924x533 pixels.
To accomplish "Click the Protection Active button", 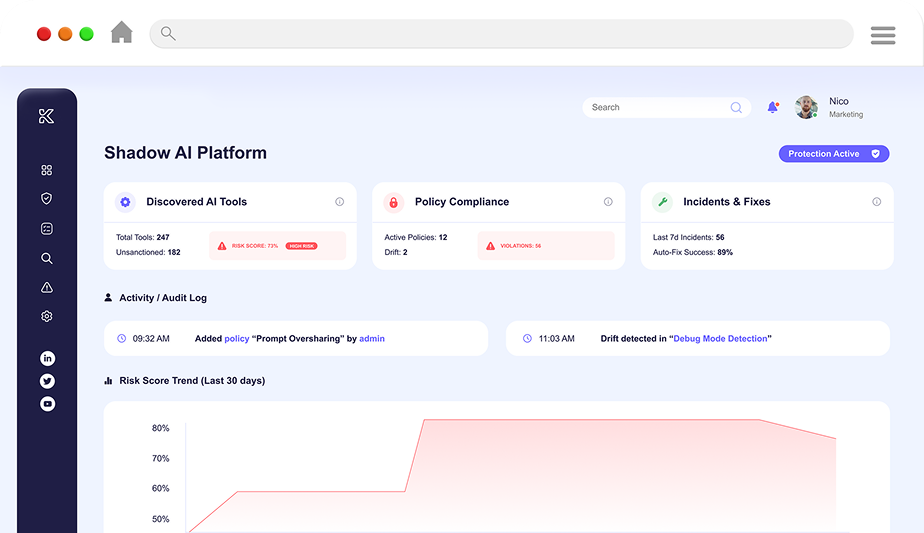I will [833, 154].
